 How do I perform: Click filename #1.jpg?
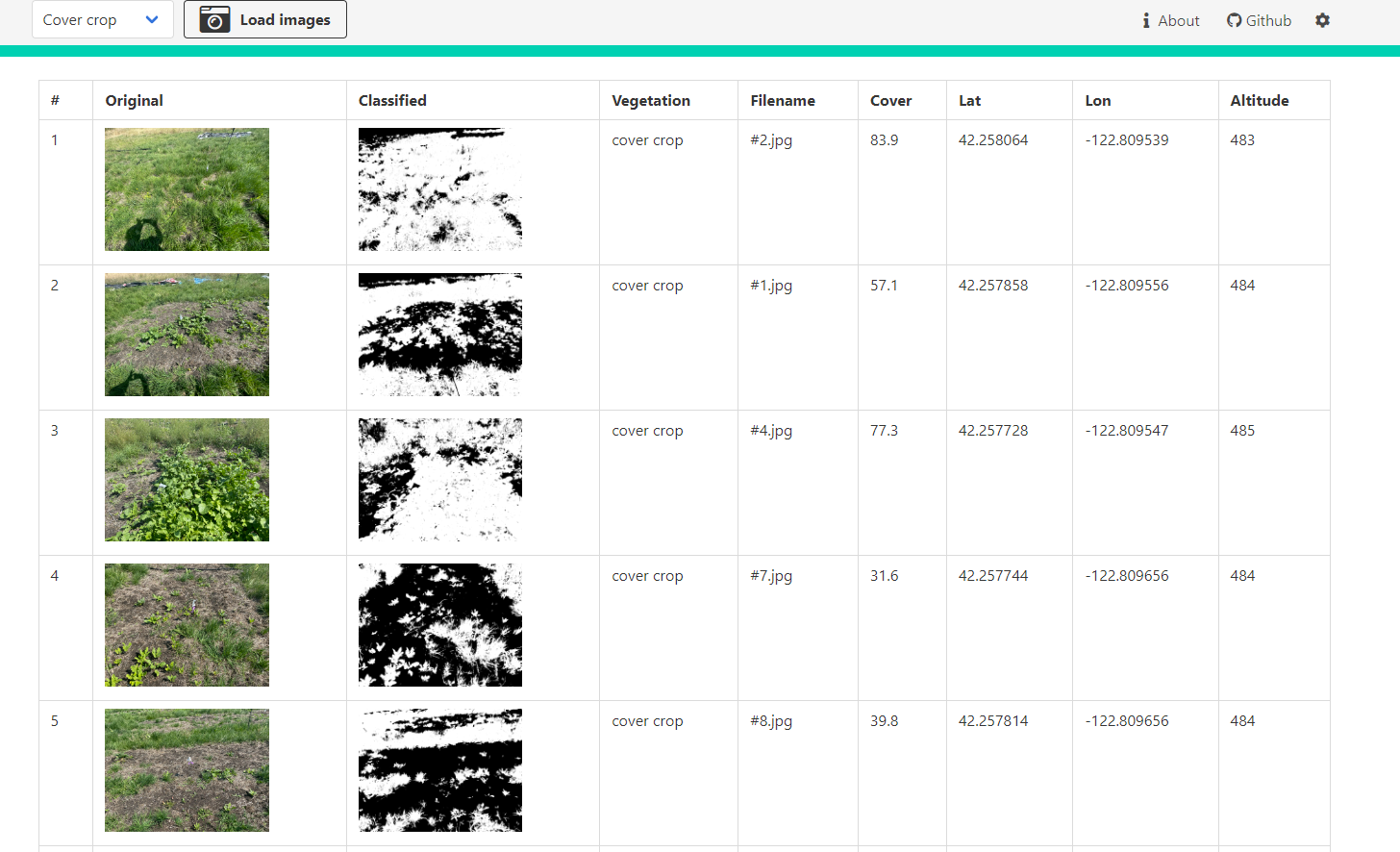click(x=771, y=286)
